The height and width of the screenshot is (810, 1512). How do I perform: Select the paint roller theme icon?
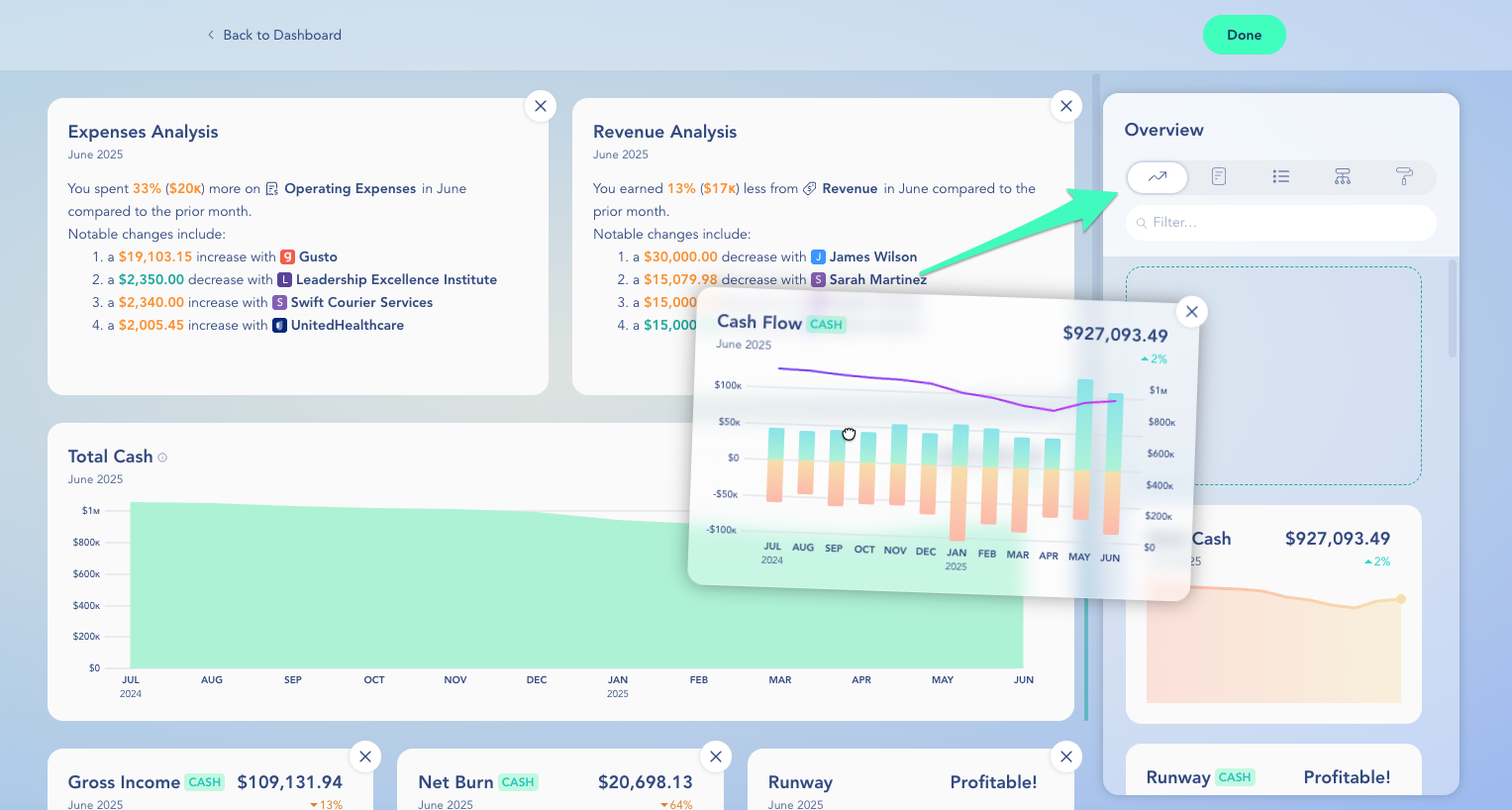tap(1403, 177)
